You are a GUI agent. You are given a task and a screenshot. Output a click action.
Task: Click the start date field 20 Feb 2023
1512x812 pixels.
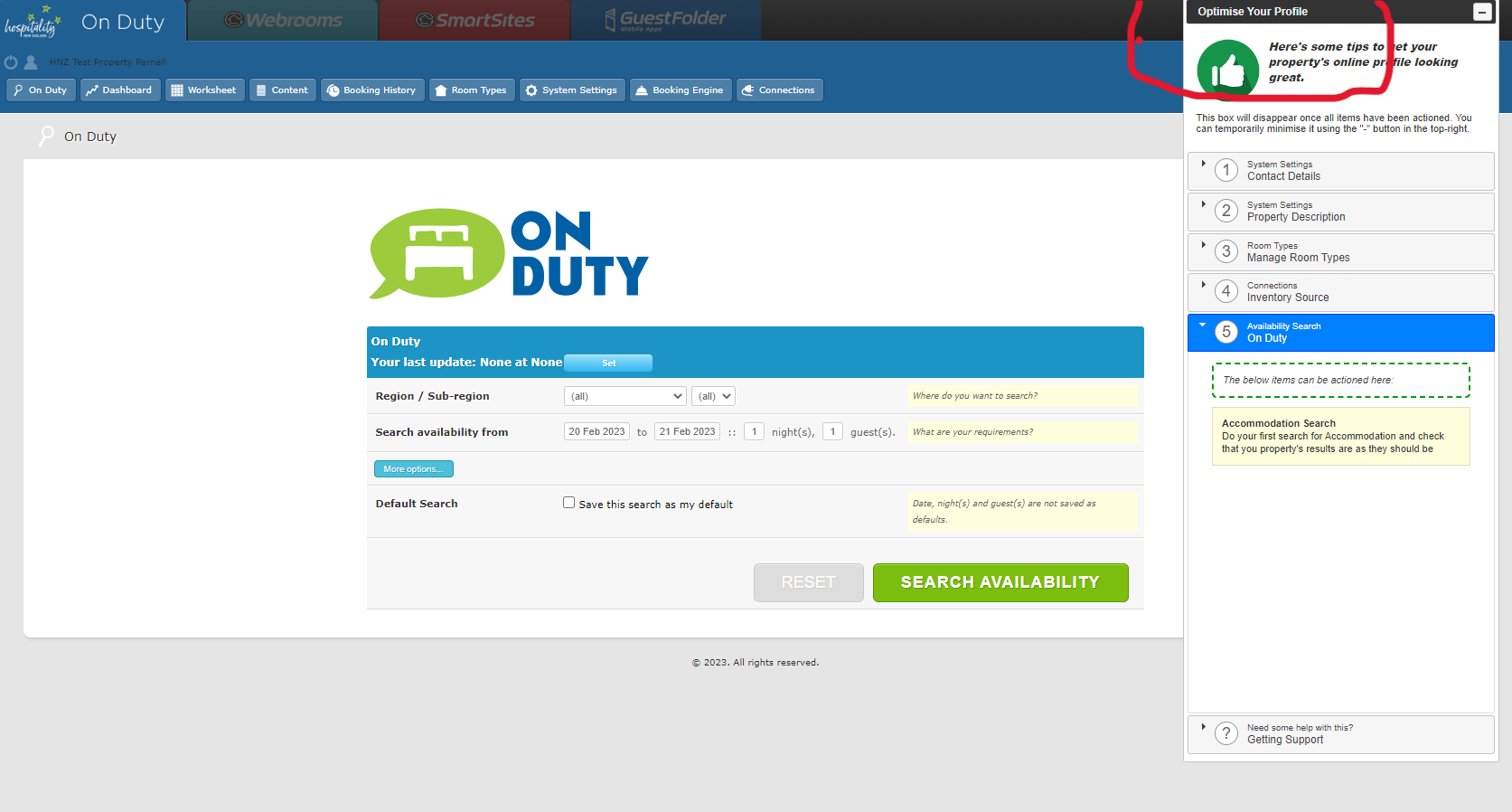click(x=596, y=431)
